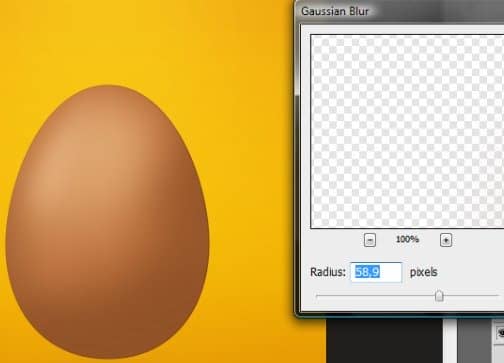Click the bottom edge of the egg
This screenshot has width=504, height=363.
point(108,354)
